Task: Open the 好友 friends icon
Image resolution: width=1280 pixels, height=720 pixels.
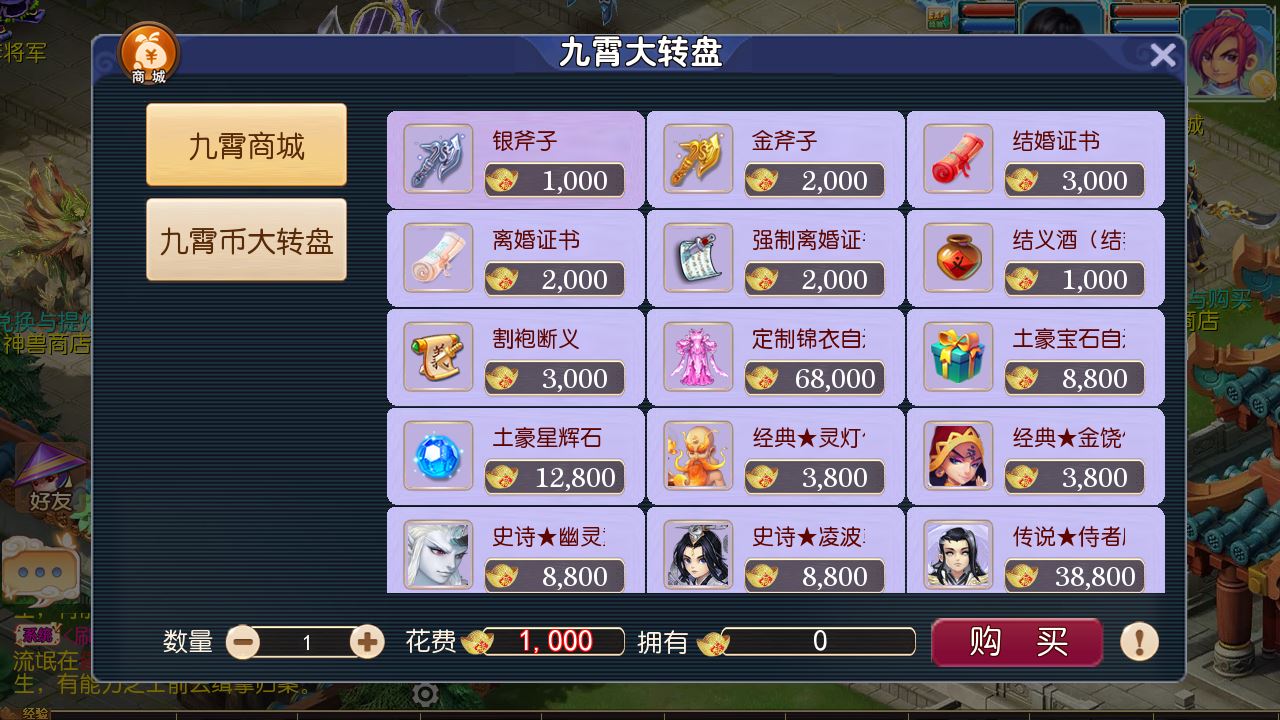Action: point(49,478)
